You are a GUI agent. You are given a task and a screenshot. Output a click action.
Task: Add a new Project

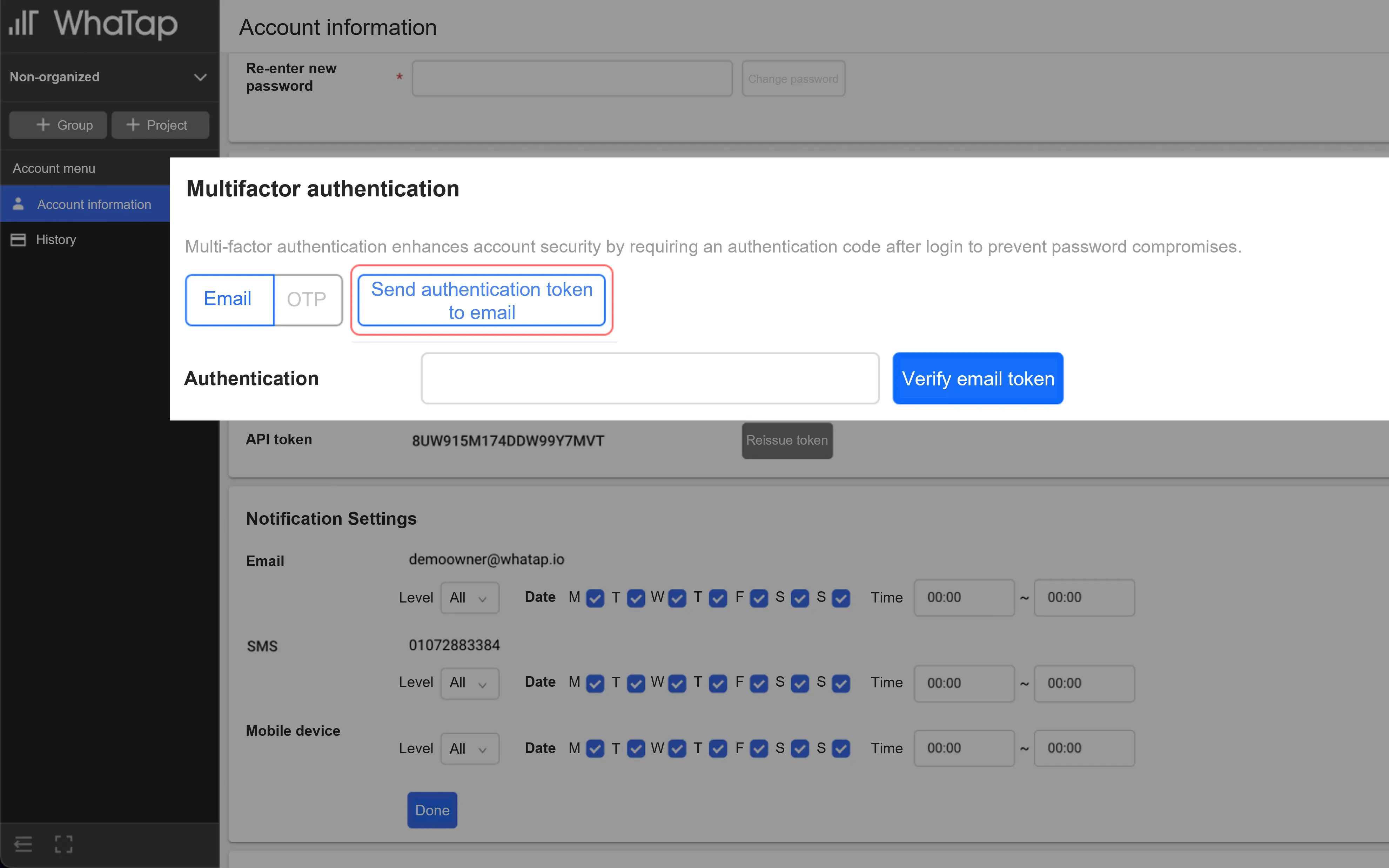[160, 125]
